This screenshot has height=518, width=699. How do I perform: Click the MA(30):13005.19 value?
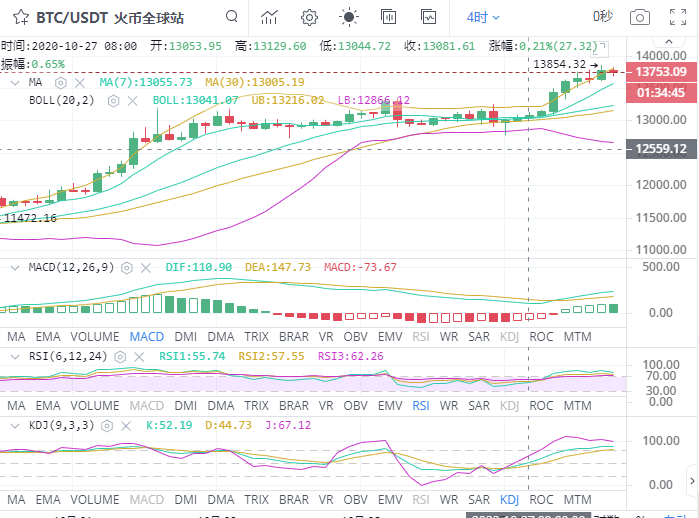point(255,82)
